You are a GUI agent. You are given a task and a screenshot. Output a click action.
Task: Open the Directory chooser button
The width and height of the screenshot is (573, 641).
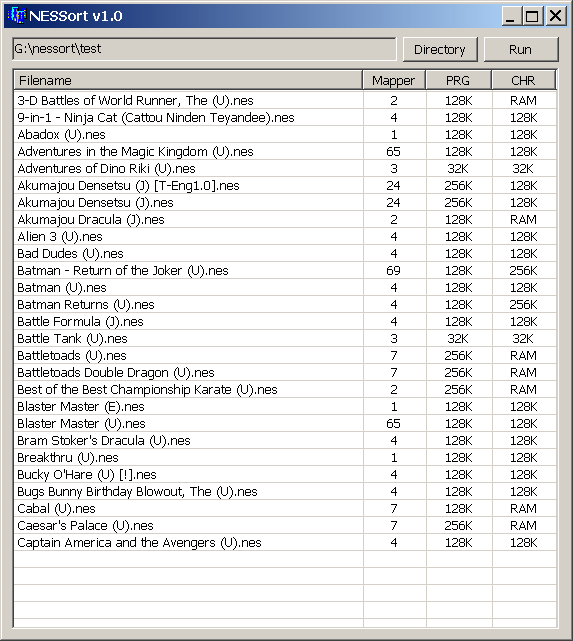440,49
